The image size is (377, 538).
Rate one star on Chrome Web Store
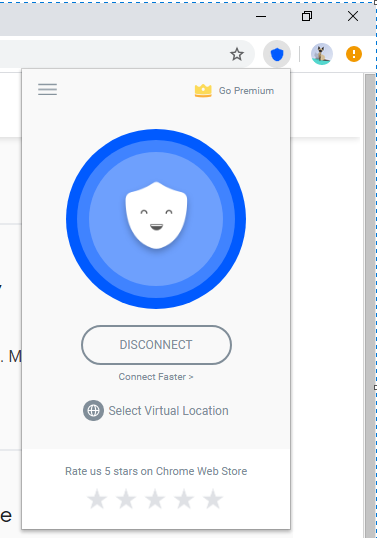pyautogui.click(x=97, y=499)
